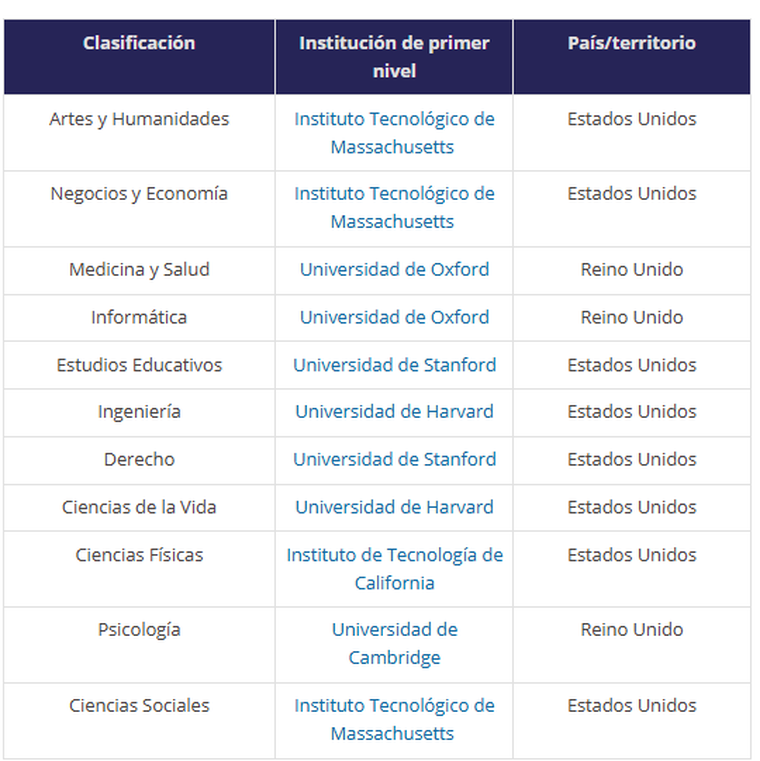Open the MIT link in Negocios y Economía row
The width and height of the screenshot is (760, 761).
(394, 208)
